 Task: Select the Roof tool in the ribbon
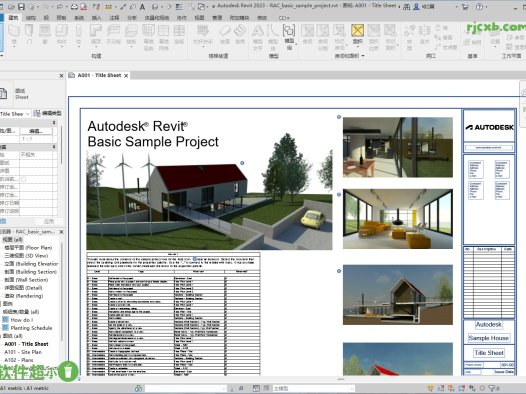(x=96, y=35)
